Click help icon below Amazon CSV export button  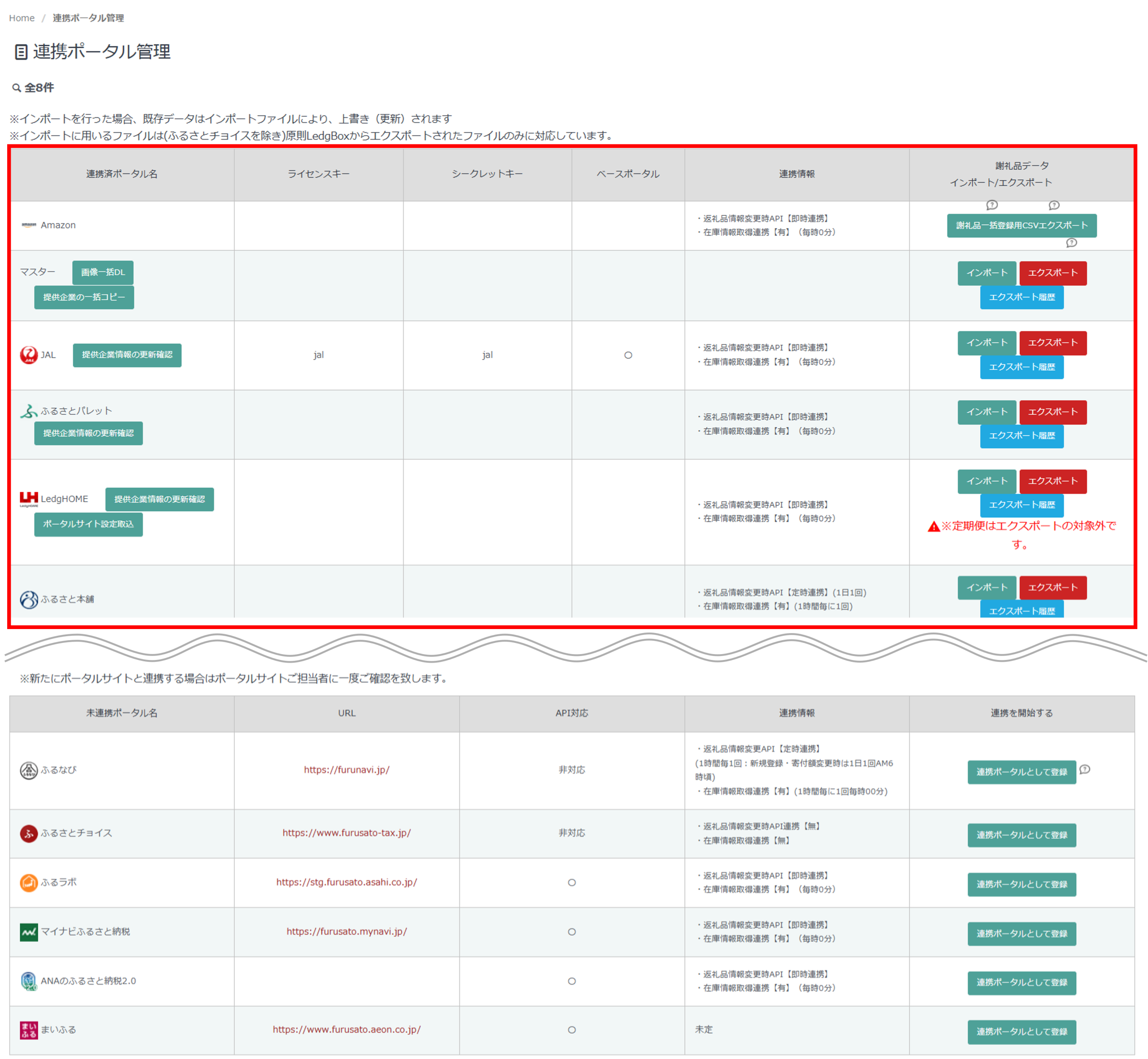click(1071, 243)
